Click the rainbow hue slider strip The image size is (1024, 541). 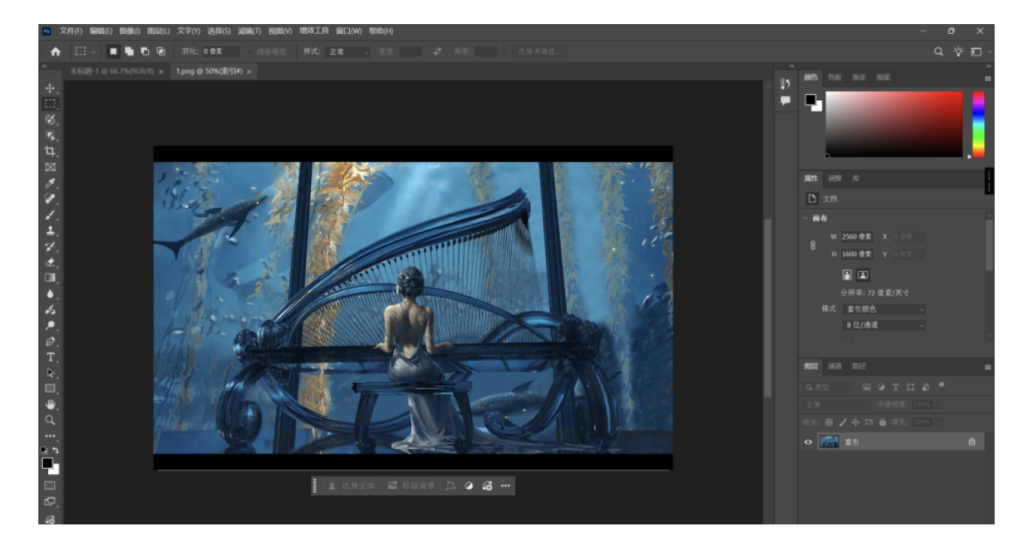pyautogui.click(x=978, y=124)
